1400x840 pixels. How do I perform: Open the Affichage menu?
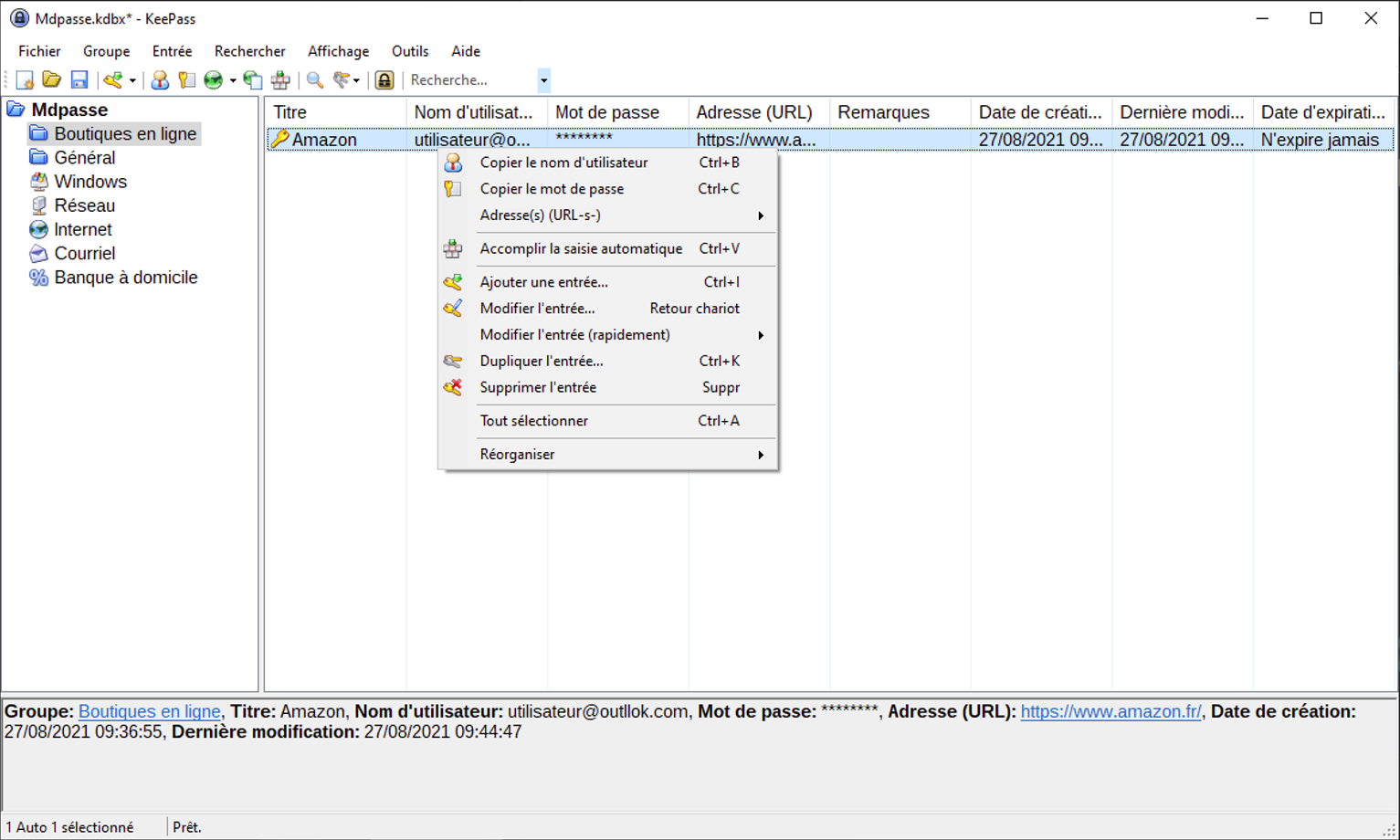pos(338,51)
